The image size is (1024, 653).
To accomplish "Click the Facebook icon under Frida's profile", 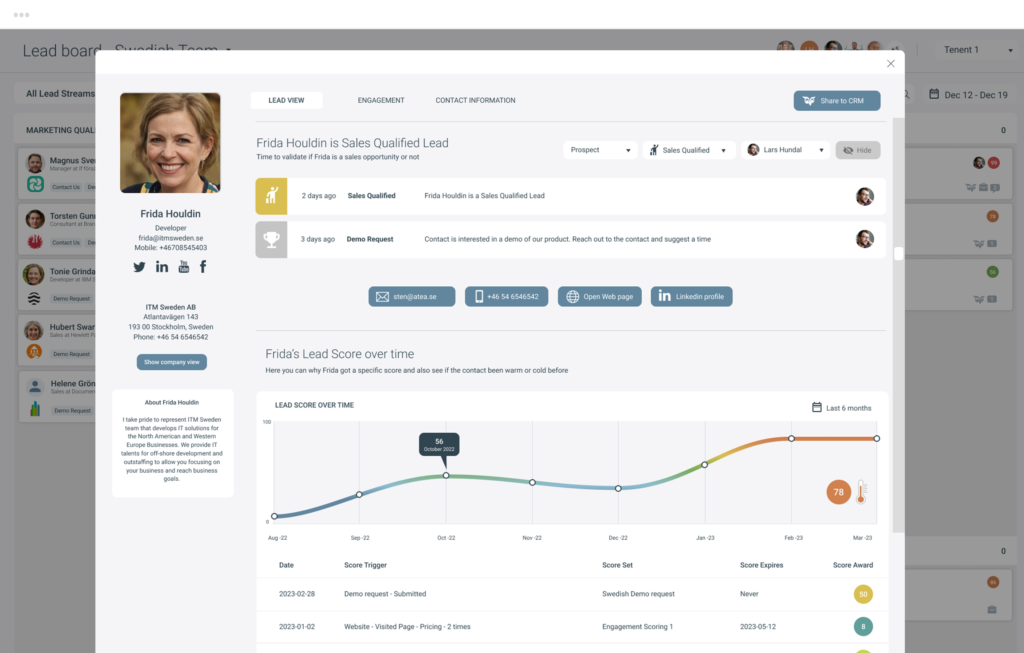I will click(x=203, y=267).
